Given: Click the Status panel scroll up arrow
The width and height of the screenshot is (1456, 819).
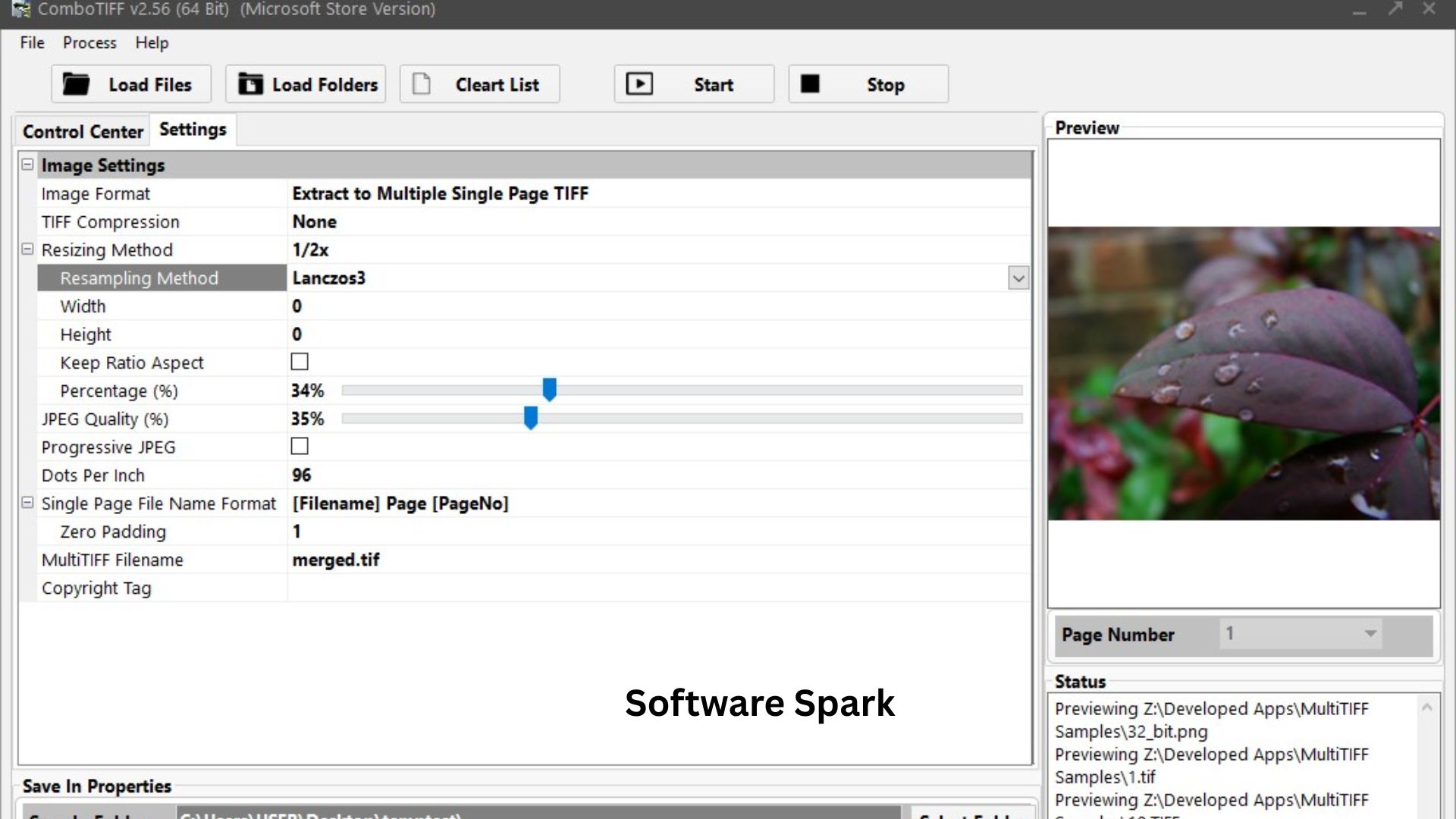Looking at the screenshot, I should pyautogui.click(x=1426, y=708).
